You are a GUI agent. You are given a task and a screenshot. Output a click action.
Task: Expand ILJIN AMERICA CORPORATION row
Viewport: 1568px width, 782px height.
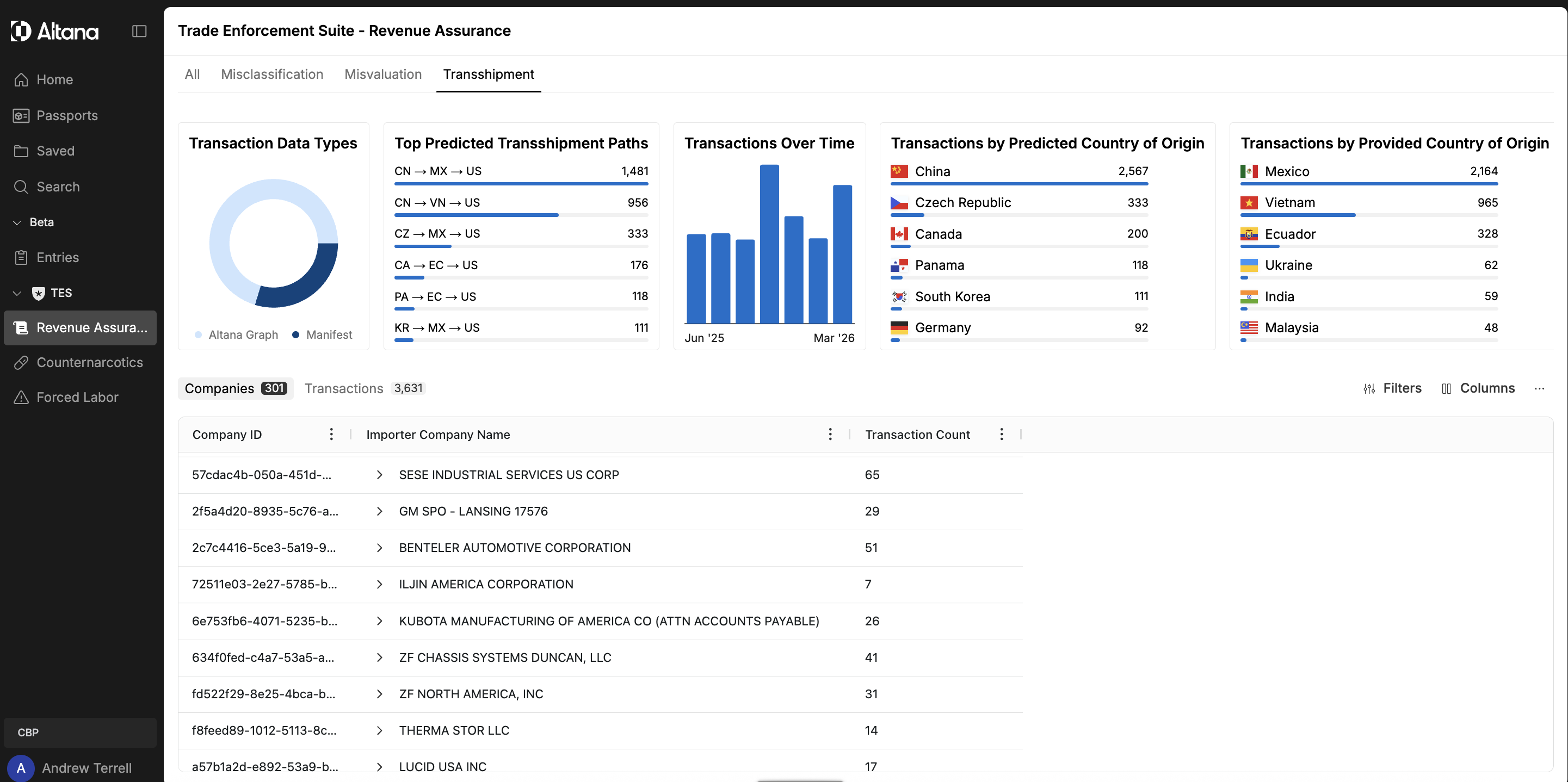click(x=379, y=584)
